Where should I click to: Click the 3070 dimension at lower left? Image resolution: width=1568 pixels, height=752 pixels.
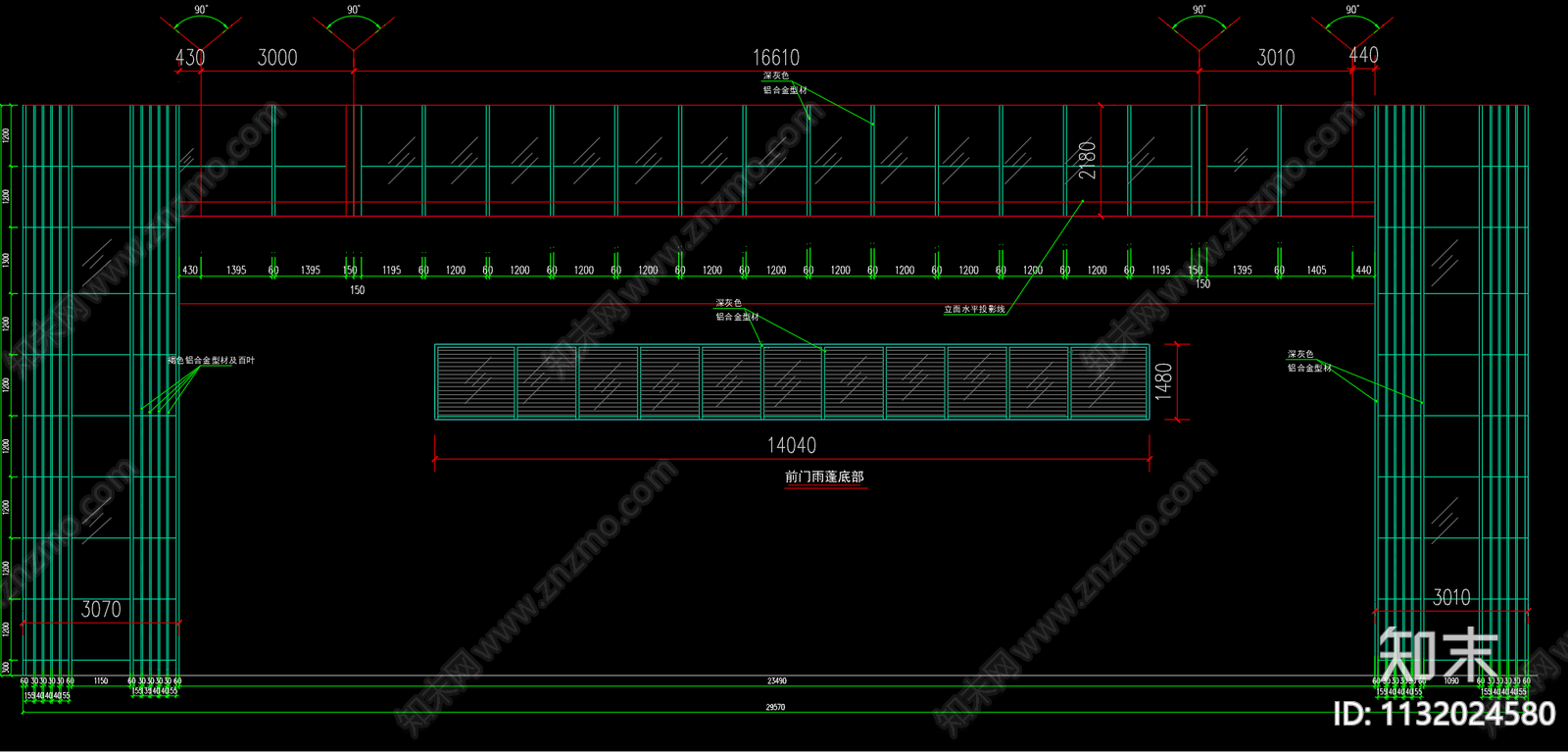[101, 610]
